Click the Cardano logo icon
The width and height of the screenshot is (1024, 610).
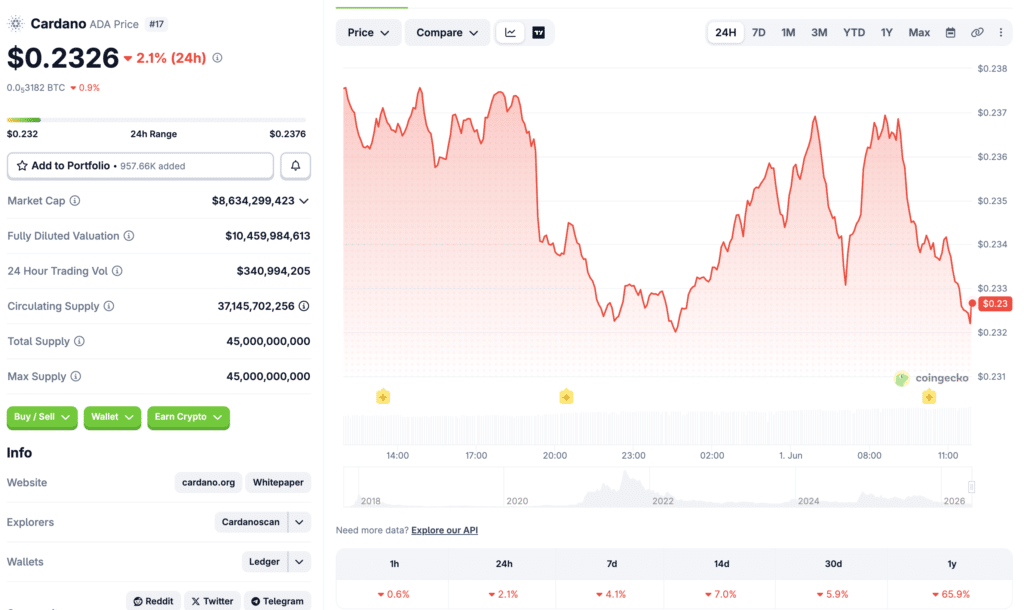pos(16,24)
